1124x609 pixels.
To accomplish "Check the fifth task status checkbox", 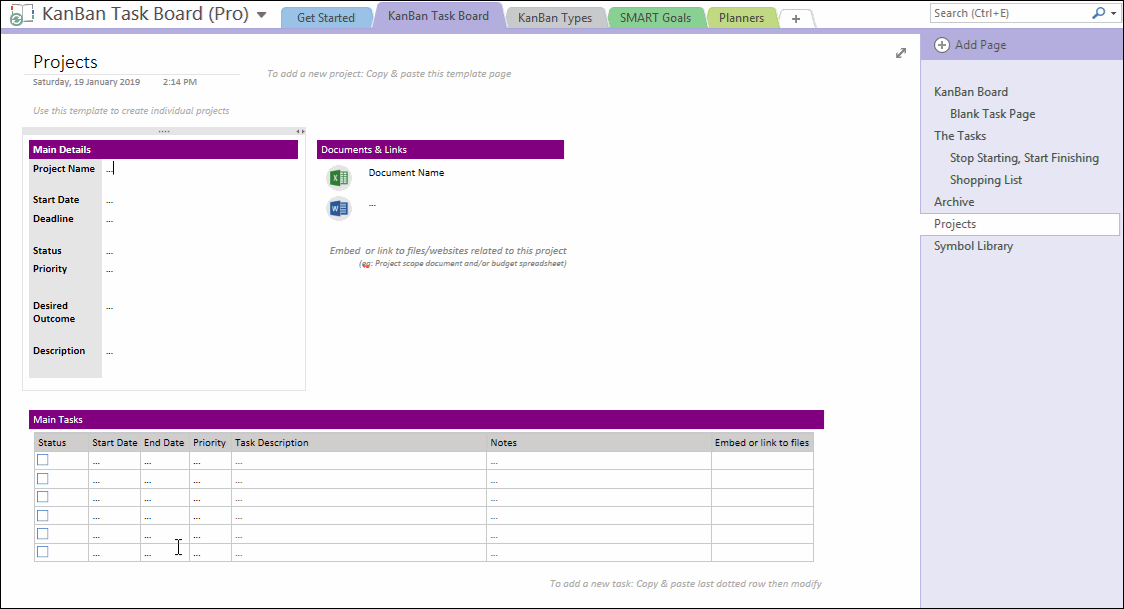I will pyautogui.click(x=43, y=534).
